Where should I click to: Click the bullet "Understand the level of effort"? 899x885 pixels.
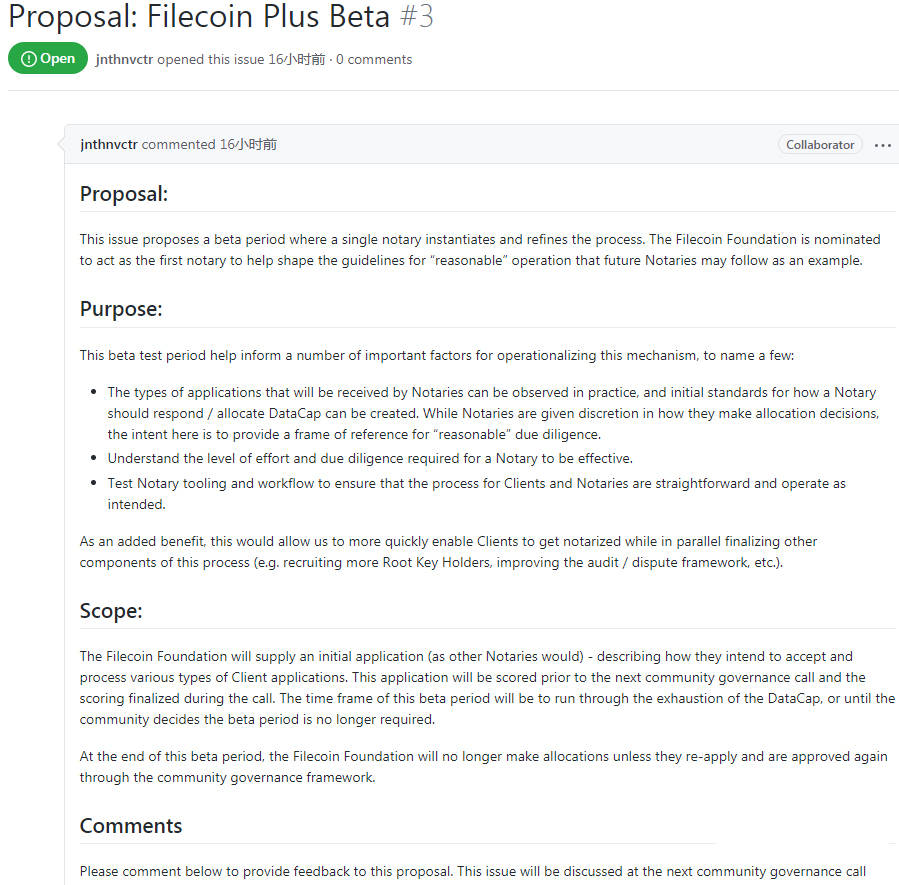coord(370,458)
